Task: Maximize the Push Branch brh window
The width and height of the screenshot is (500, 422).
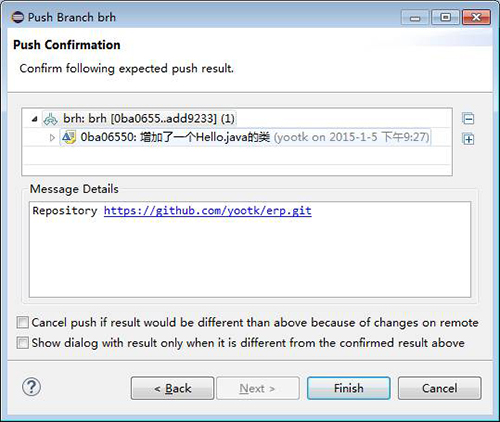Action: (x=446, y=17)
